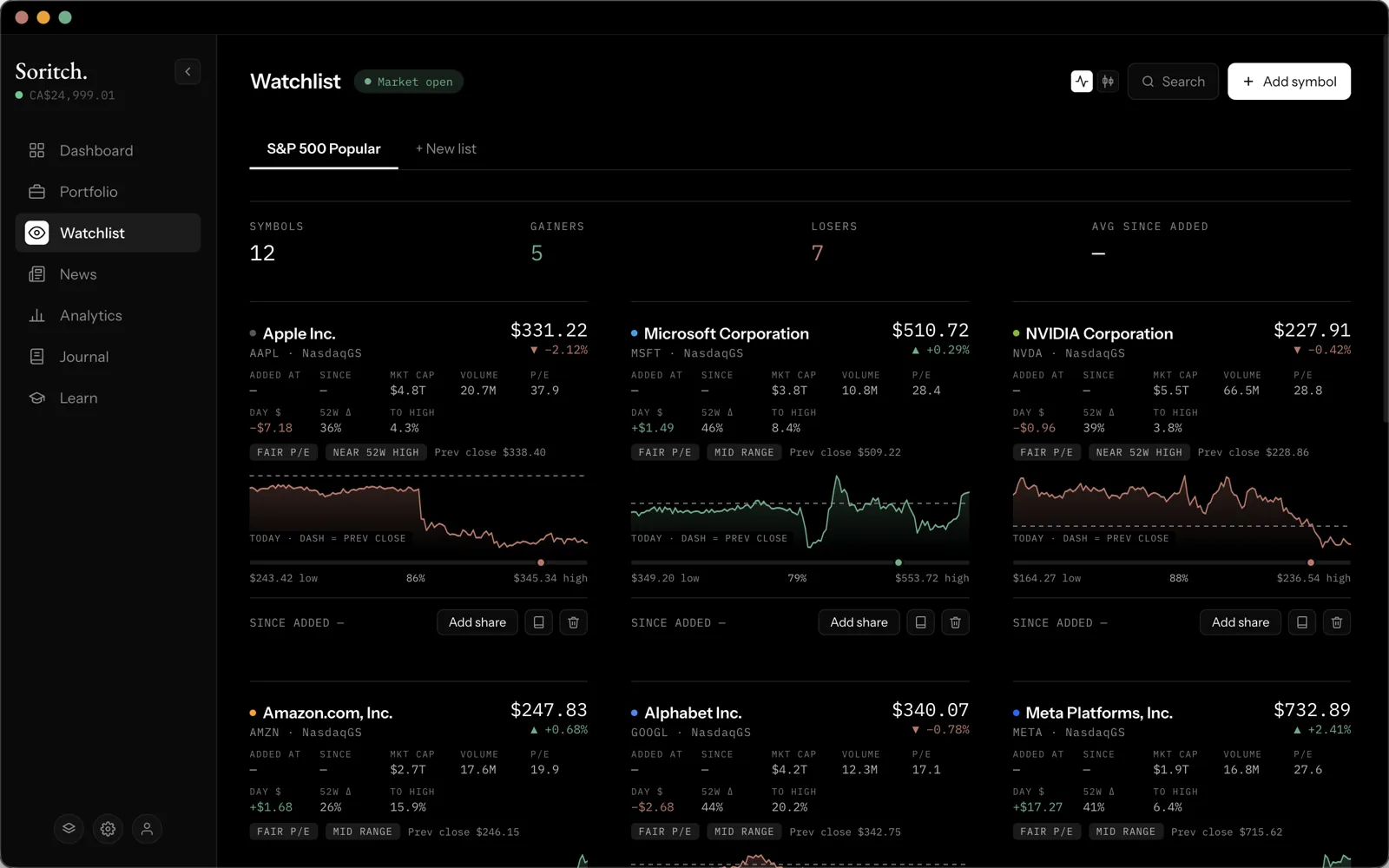Image resolution: width=1389 pixels, height=868 pixels.
Task: Click the Microsoft Corporation intraday chart
Action: click(800, 511)
